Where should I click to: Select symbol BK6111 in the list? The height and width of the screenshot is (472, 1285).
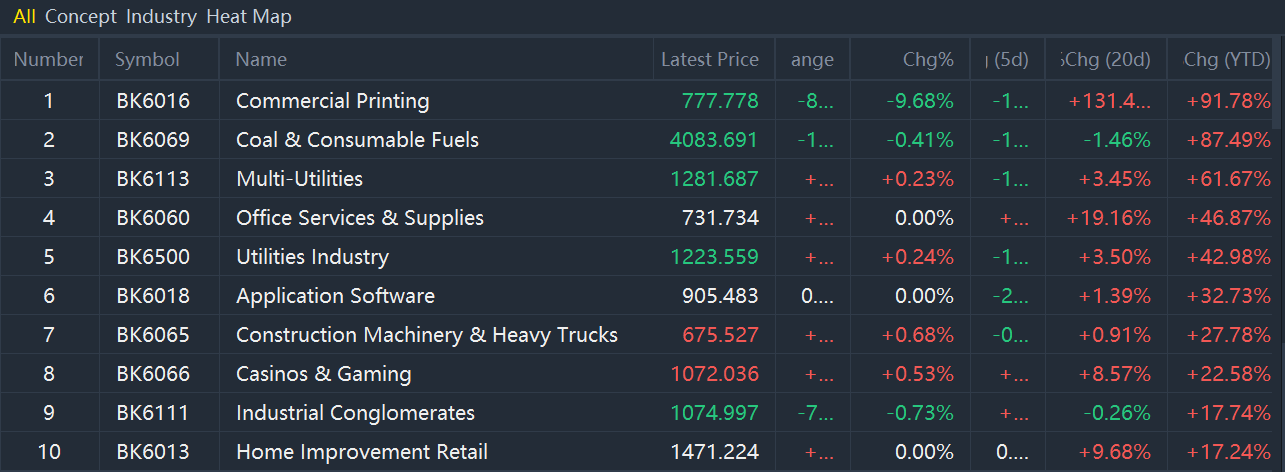point(152,413)
